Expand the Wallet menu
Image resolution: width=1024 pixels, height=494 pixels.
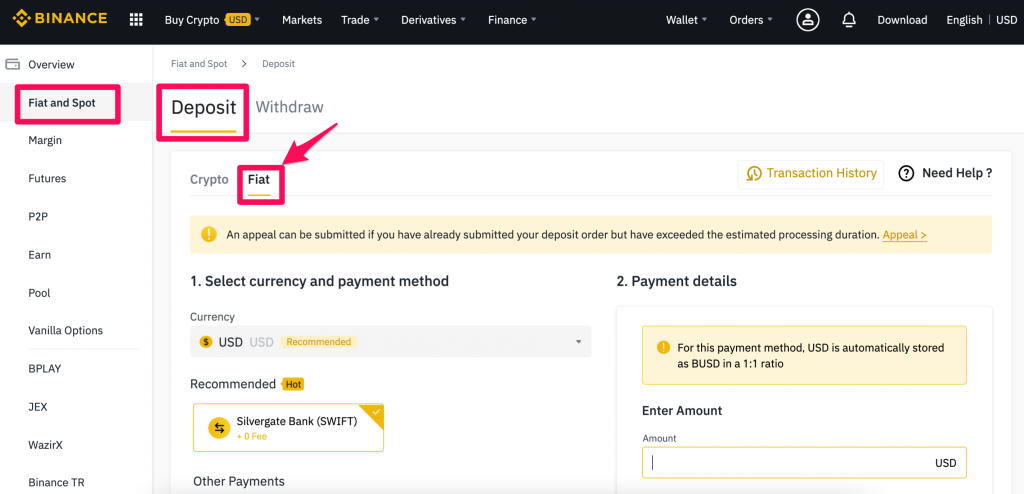686,20
